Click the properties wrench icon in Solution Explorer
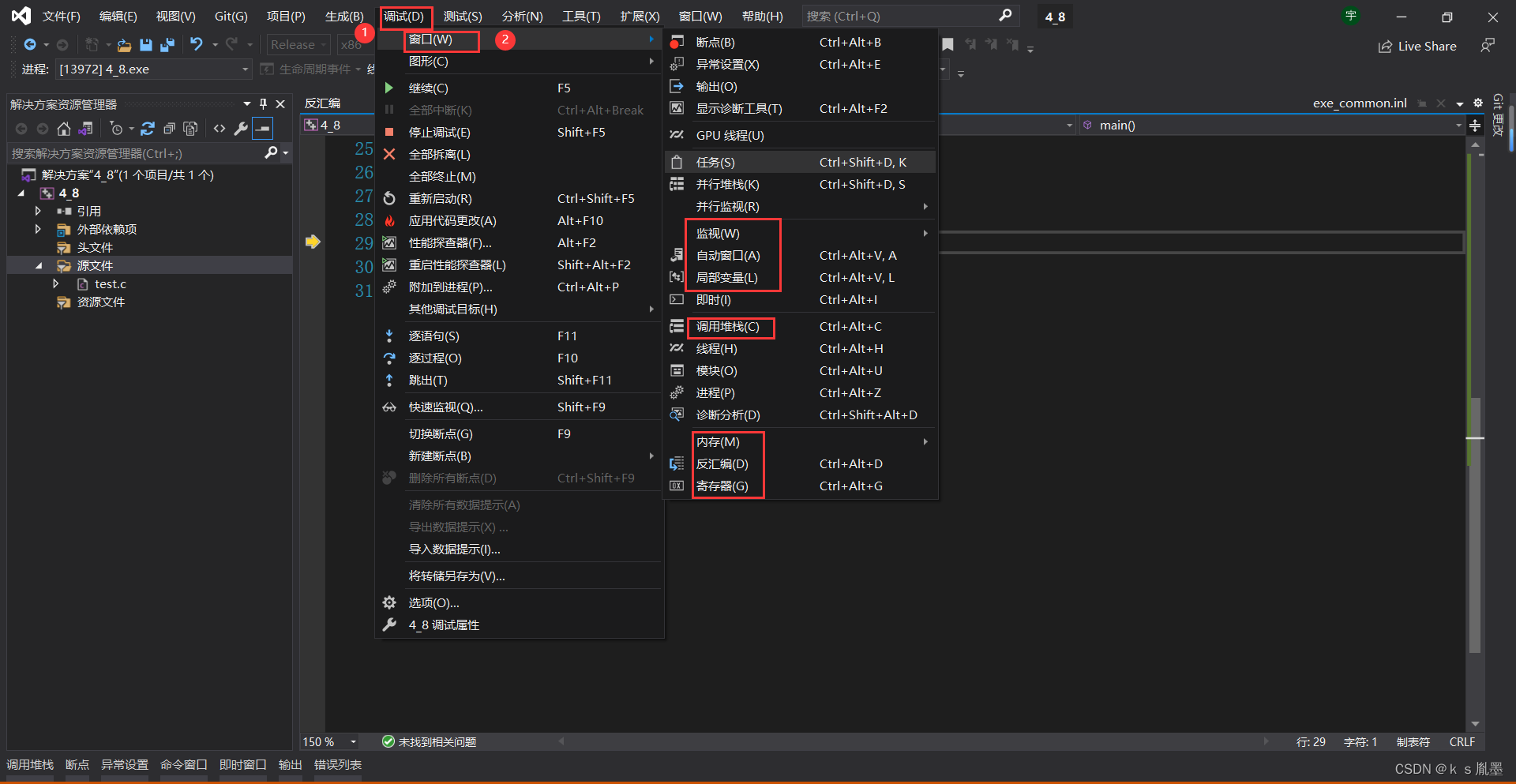 click(x=241, y=129)
